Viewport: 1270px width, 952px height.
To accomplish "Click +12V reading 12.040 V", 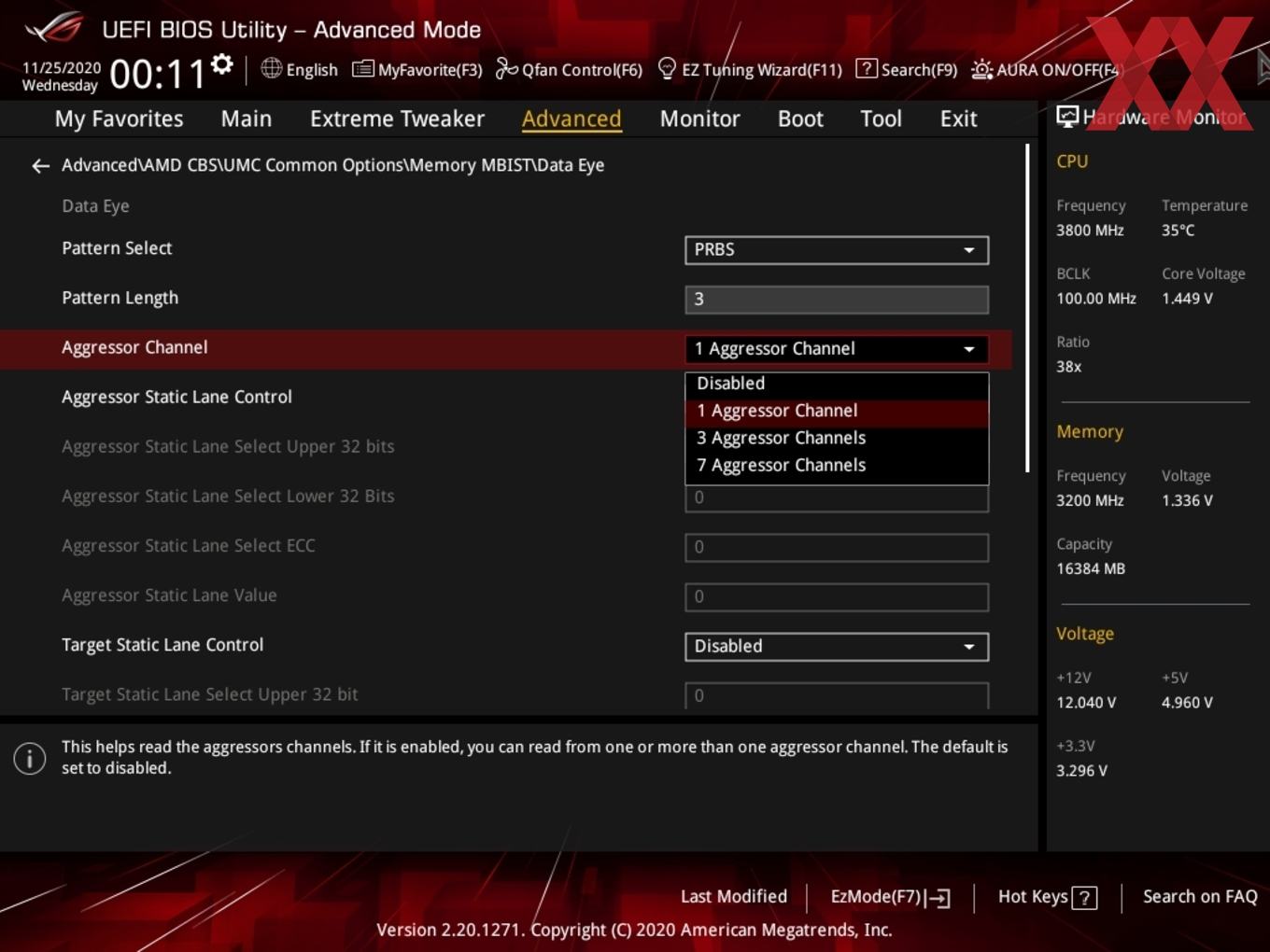I will click(1086, 703).
